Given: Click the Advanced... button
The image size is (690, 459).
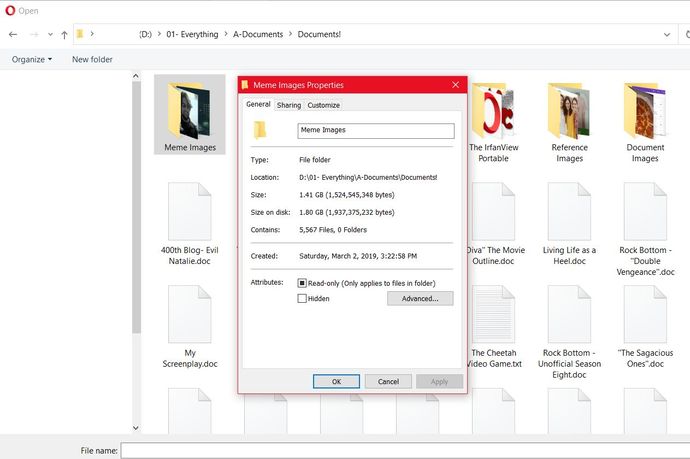Looking at the screenshot, I should pyautogui.click(x=420, y=298).
